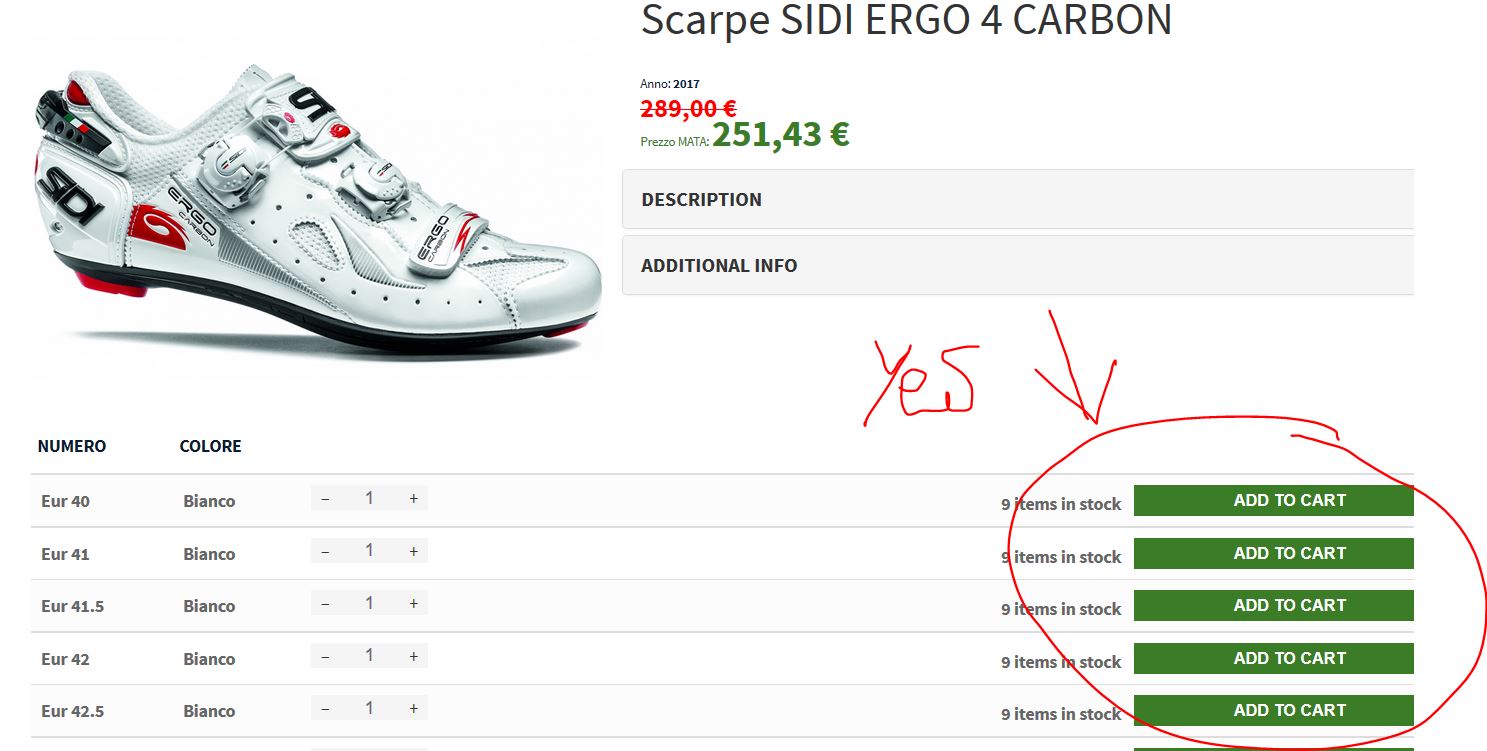Click the NUMERO column header
1487x751 pixels.
[x=72, y=446]
